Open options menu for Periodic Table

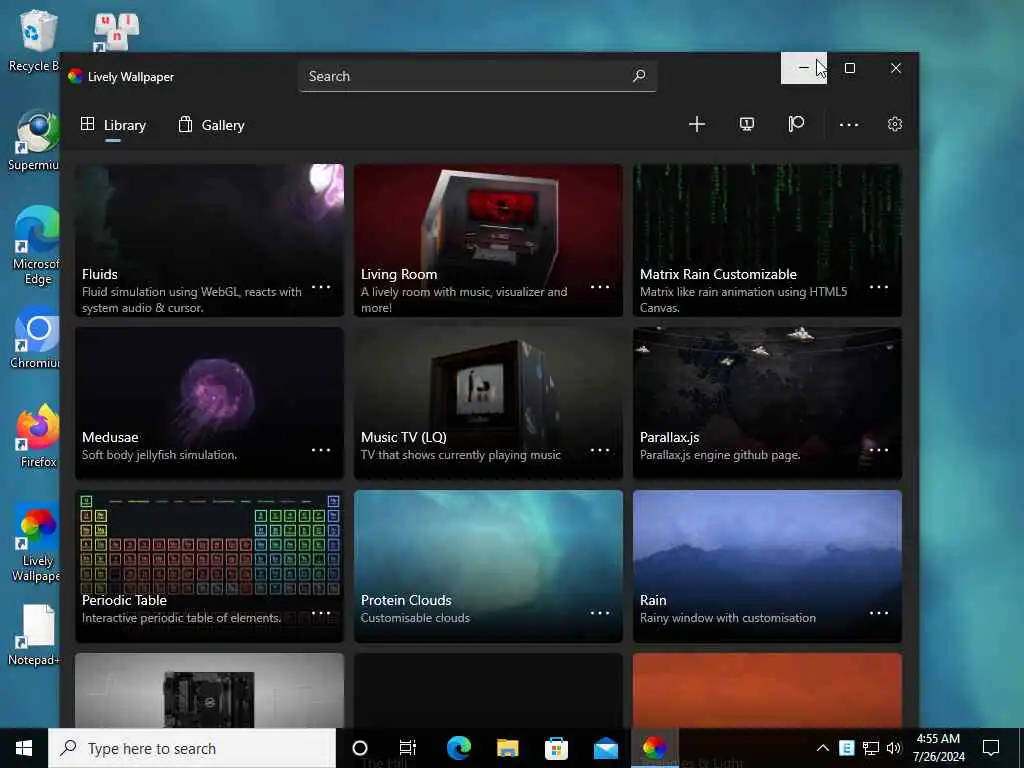click(321, 613)
